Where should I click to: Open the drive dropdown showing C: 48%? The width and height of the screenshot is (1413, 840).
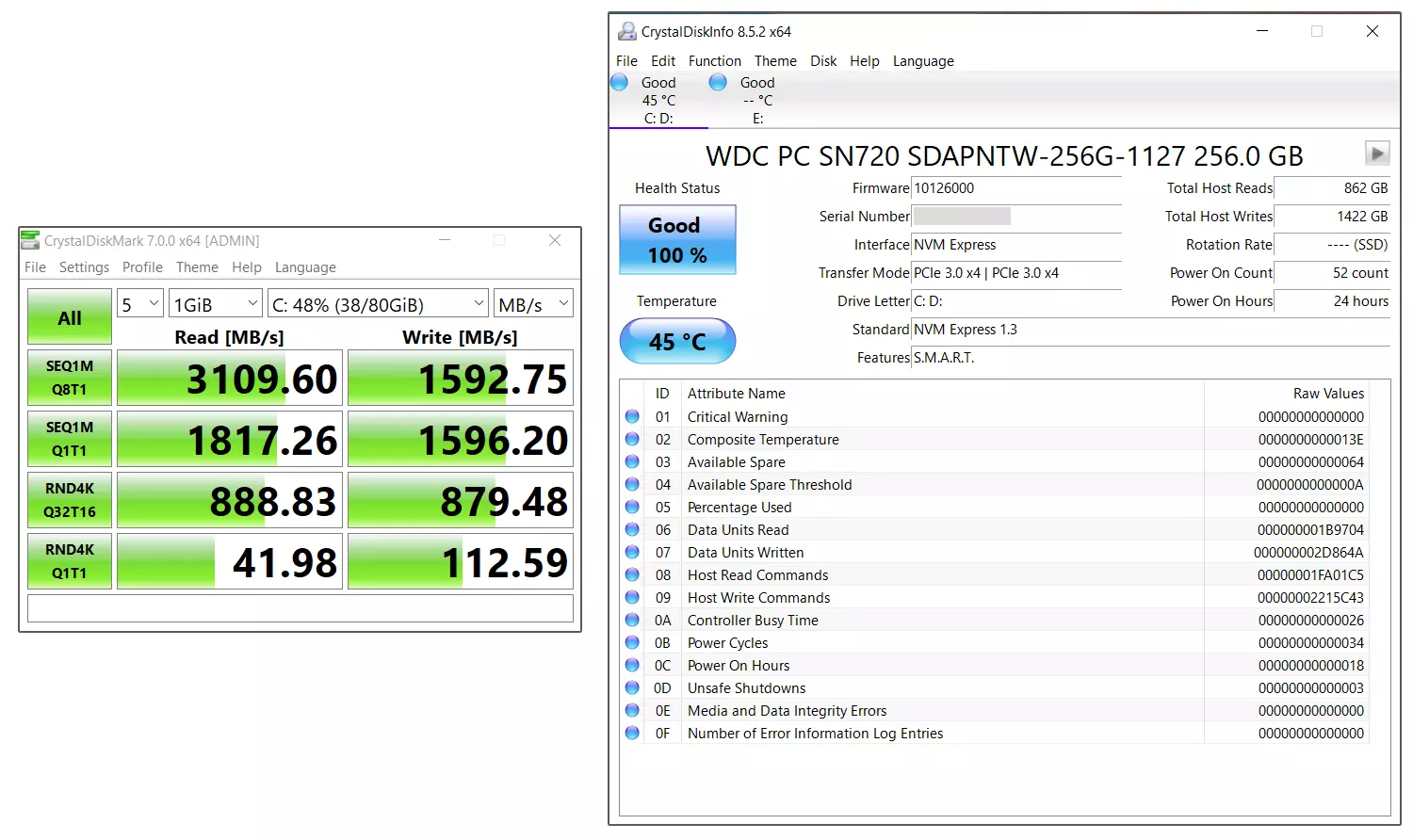coord(378,303)
